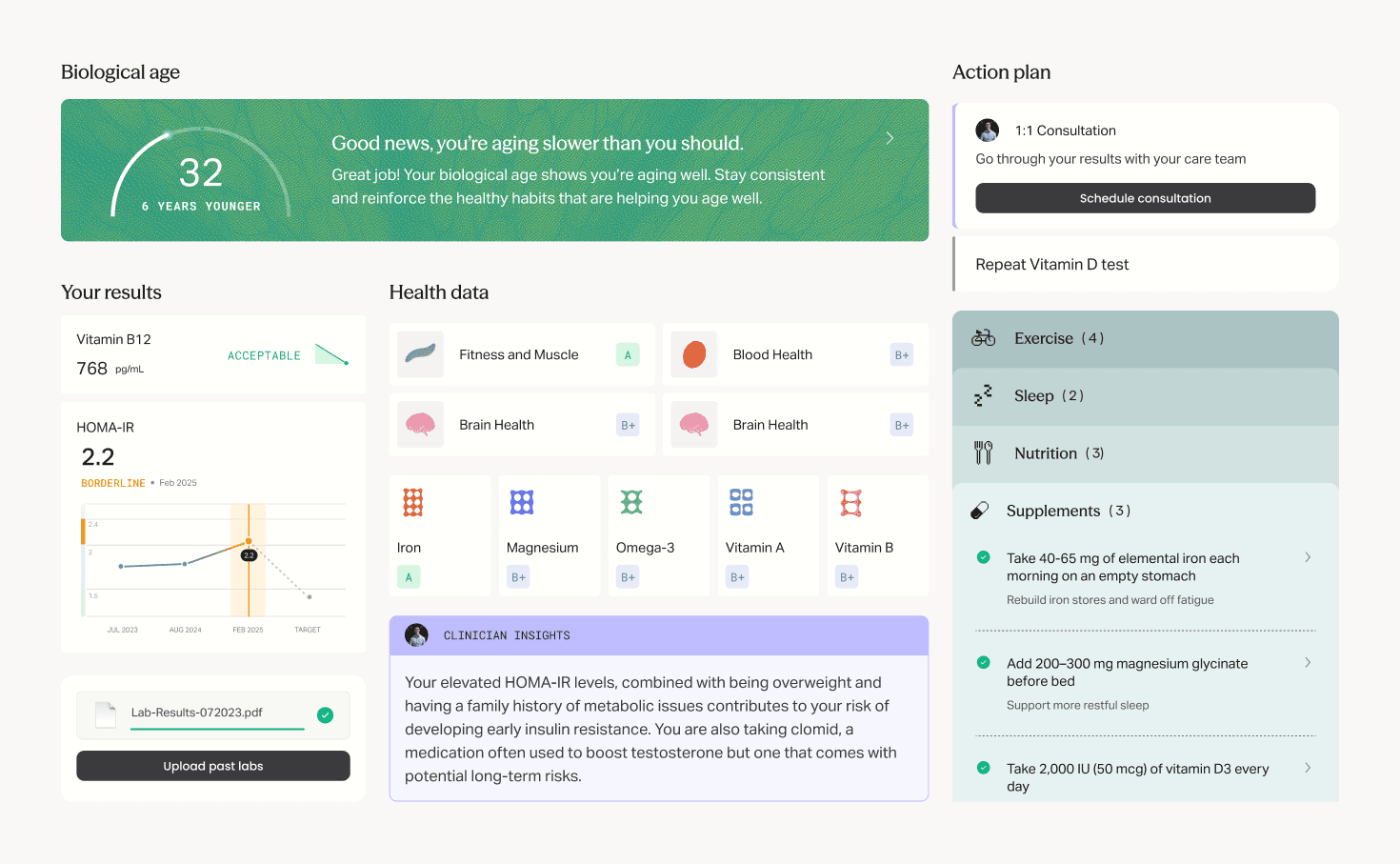Toggle the checkmark on Lab-Results-072023.pdf

[325, 714]
